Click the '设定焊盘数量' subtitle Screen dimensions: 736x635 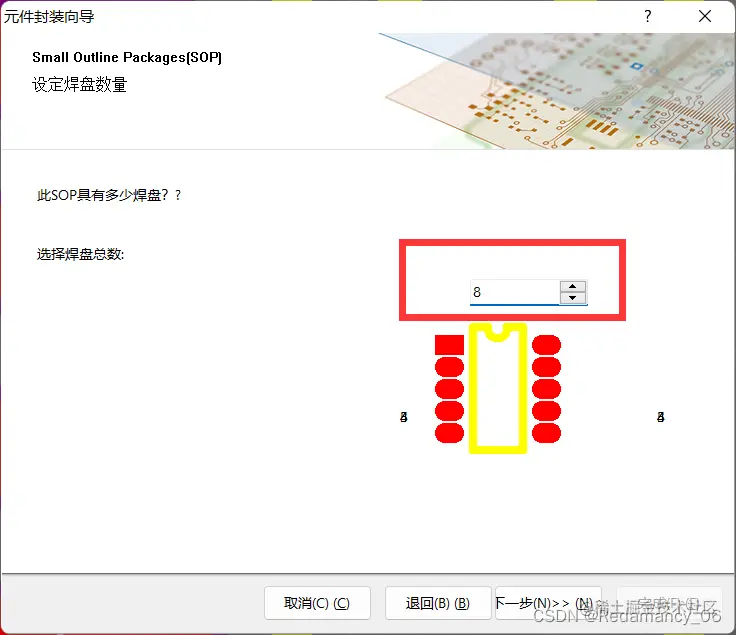coord(79,84)
